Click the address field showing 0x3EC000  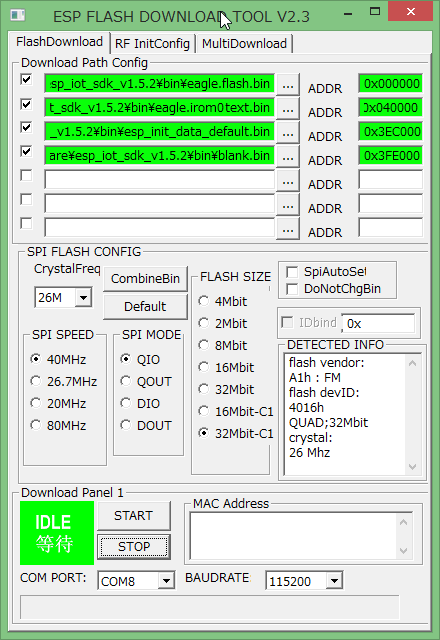[x=391, y=132]
